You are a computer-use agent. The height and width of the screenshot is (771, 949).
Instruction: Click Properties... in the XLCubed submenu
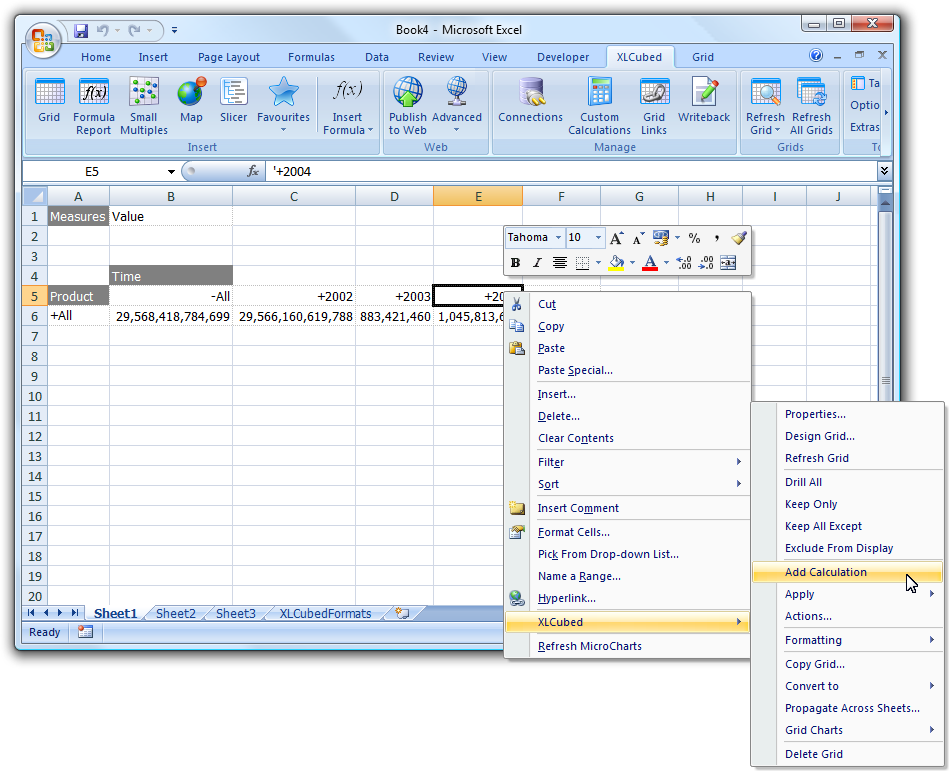847,415
